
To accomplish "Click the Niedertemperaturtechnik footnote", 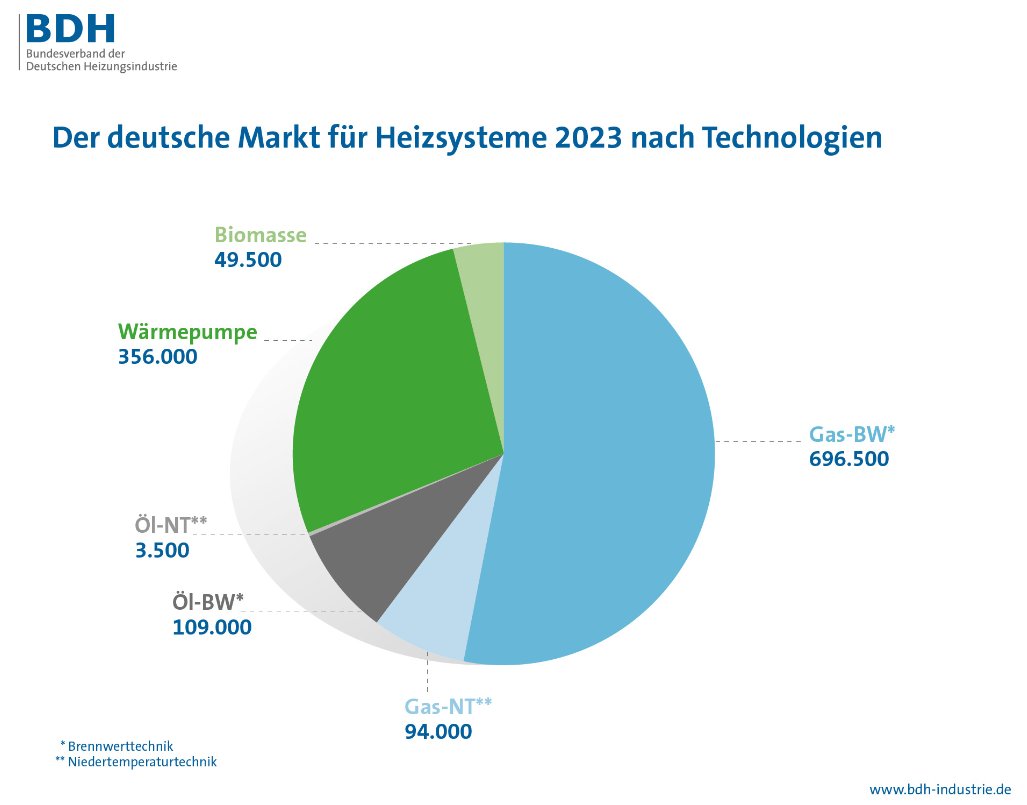I will coord(136,762).
